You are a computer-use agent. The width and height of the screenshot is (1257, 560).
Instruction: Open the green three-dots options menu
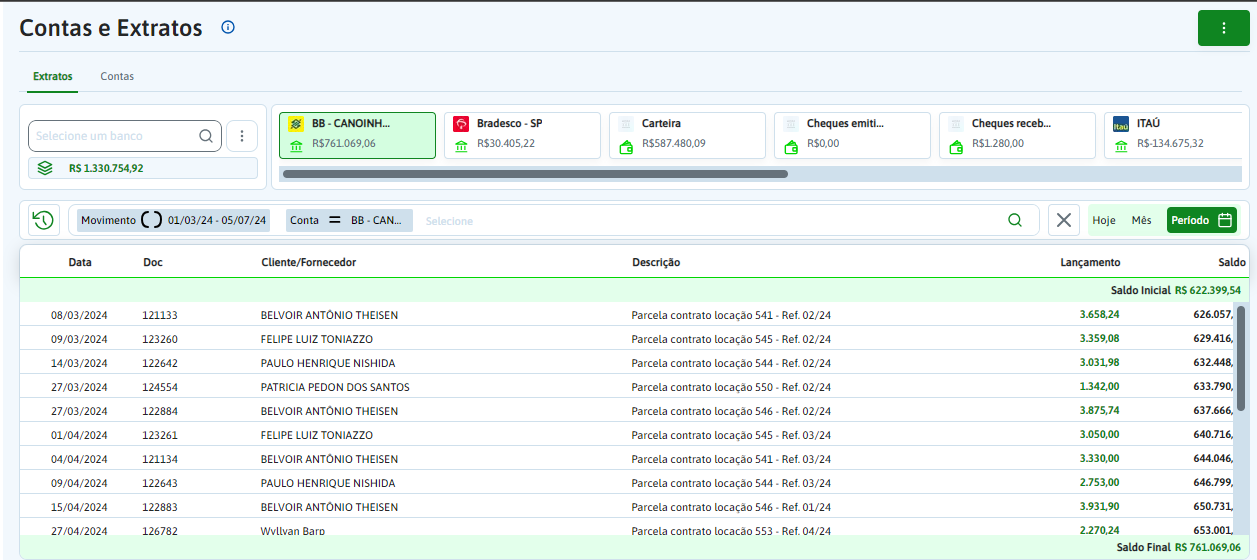(x=1223, y=28)
